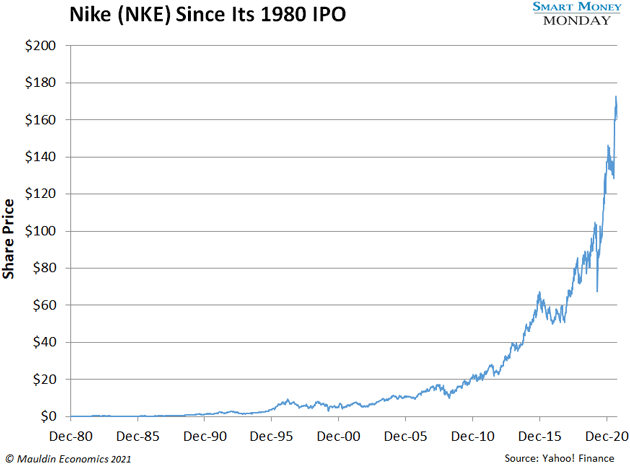Select the $60 y-axis label

tap(44, 305)
